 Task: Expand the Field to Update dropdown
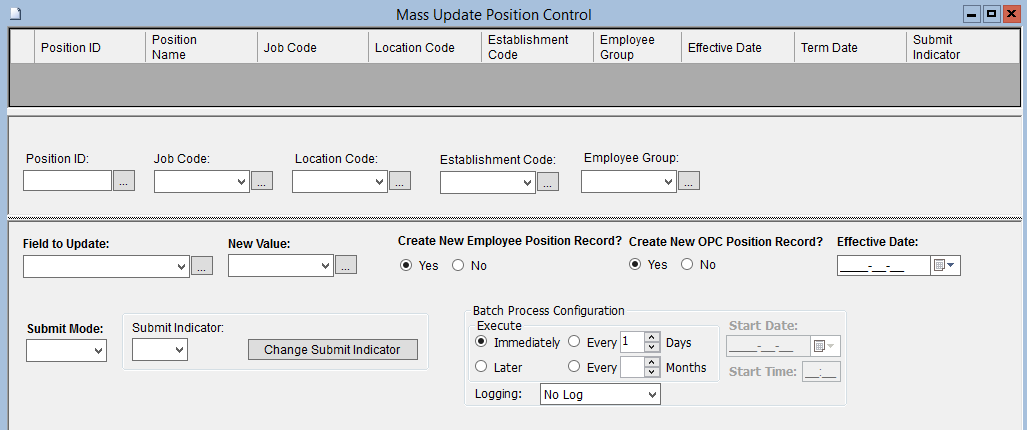(x=181, y=266)
